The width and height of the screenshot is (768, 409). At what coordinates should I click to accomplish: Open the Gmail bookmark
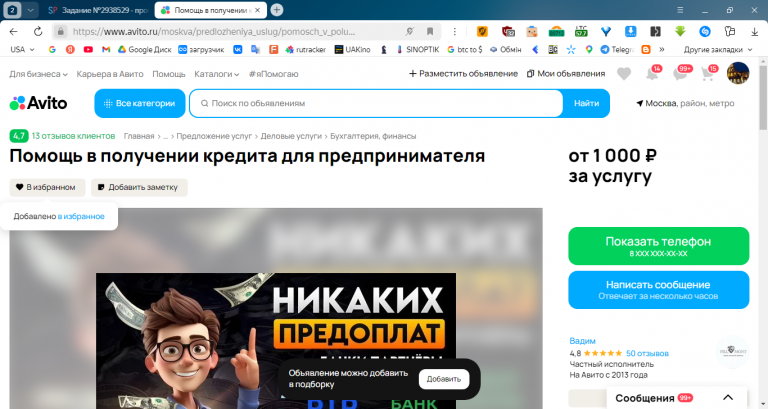point(106,49)
